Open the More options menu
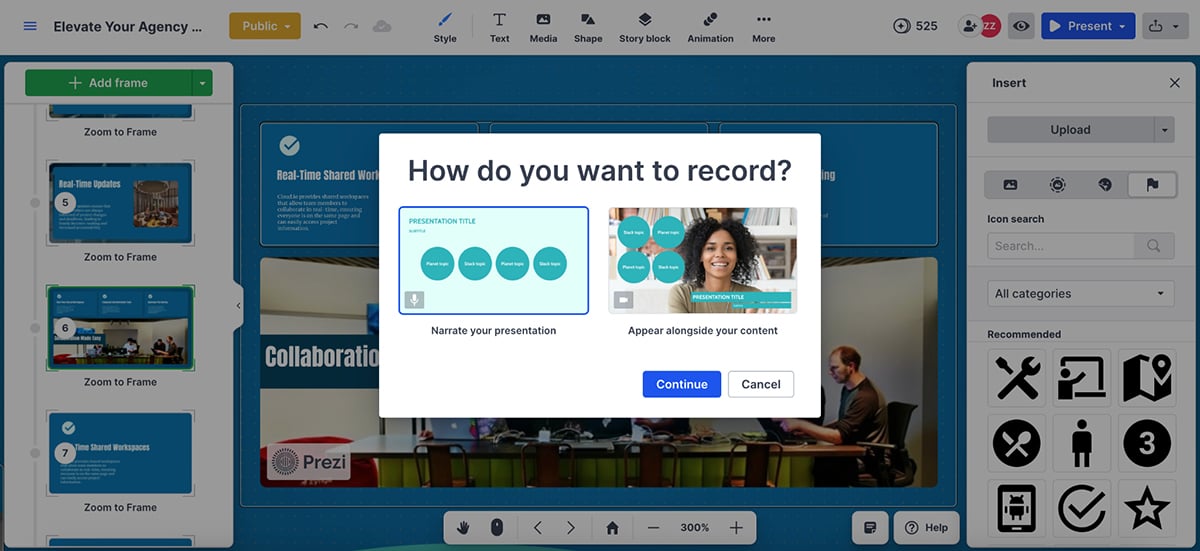 click(x=764, y=27)
